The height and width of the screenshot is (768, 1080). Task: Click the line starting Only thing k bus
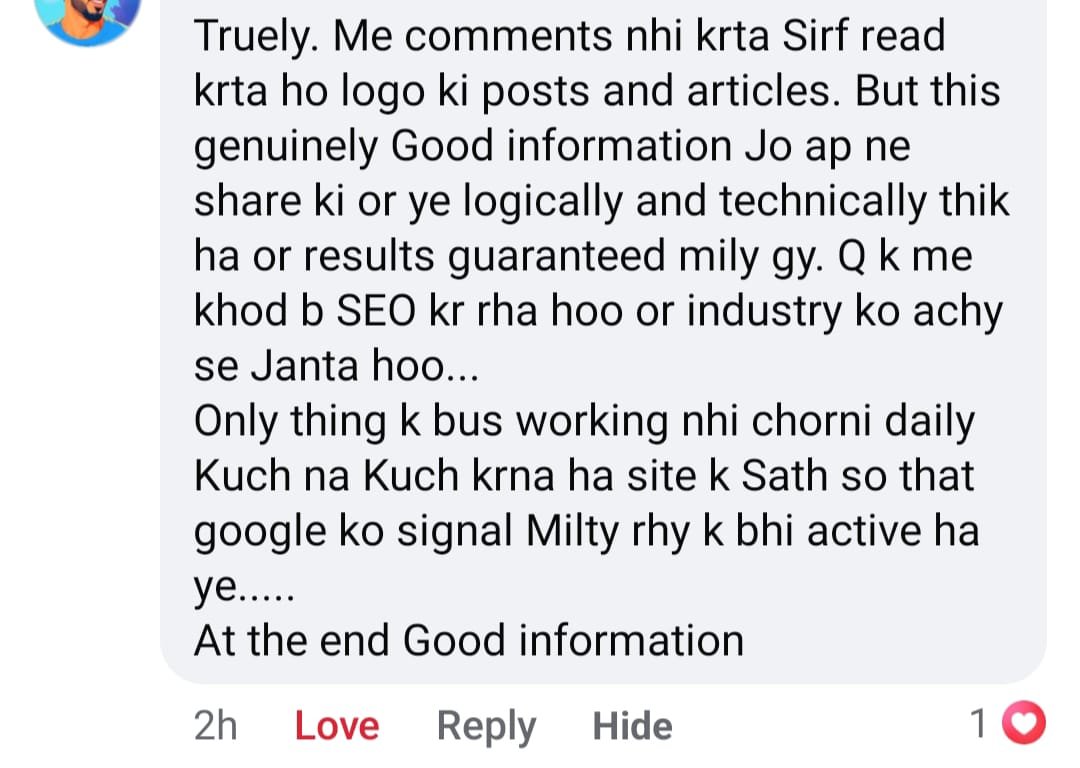pyautogui.click(x=584, y=422)
